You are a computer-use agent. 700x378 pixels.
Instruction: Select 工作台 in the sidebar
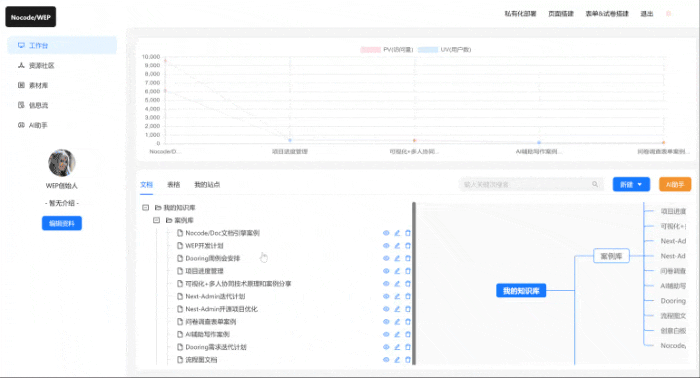pos(62,46)
